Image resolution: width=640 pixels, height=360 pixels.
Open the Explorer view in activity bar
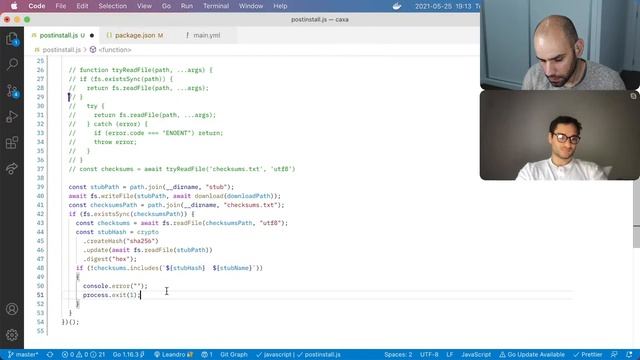point(12,39)
